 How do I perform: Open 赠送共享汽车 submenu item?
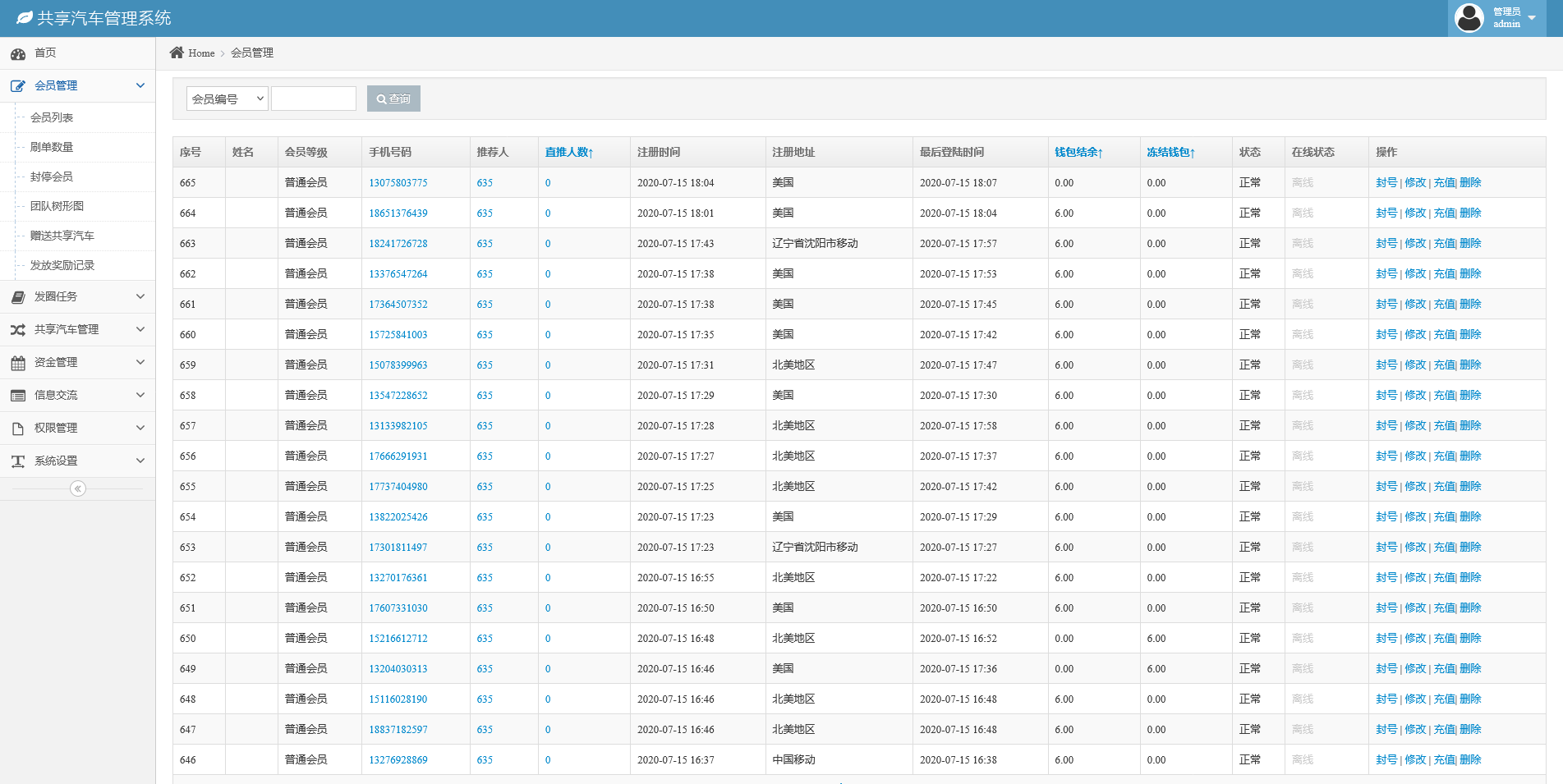[x=62, y=236]
